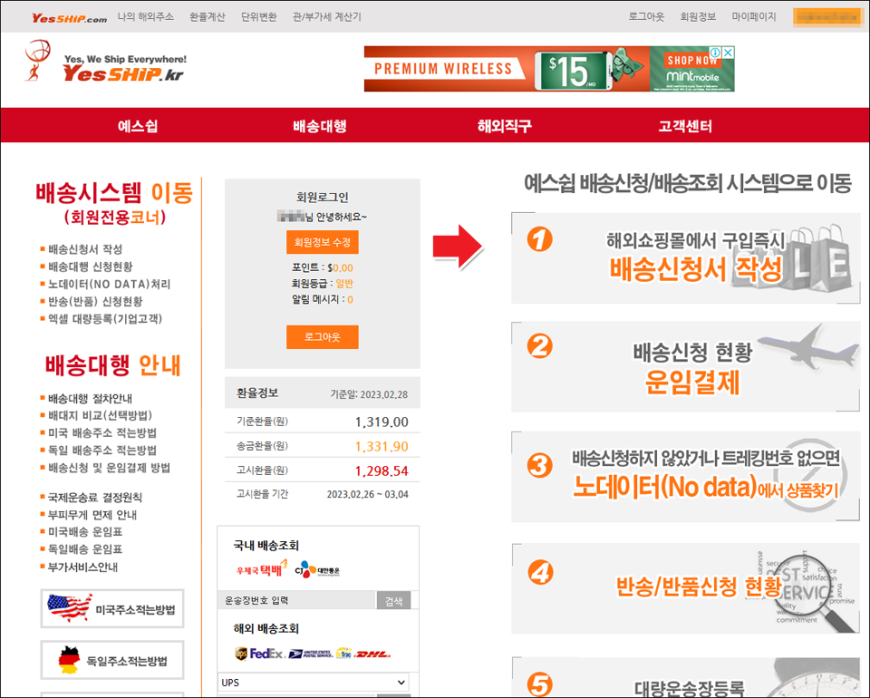The image size is (870, 698).
Task: Open the 부가서비스안내 sidebar link
Action: (83, 567)
